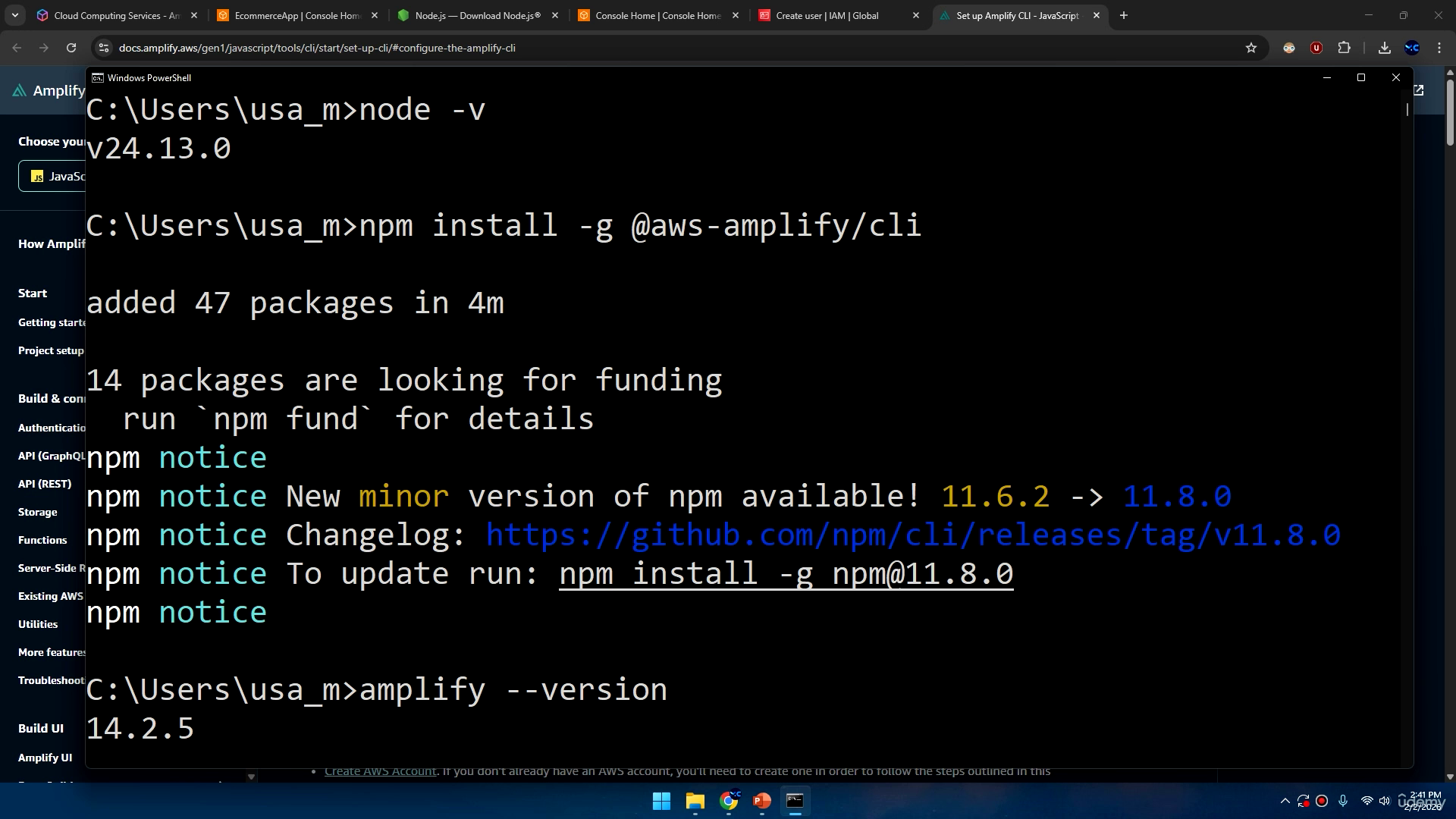Image resolution: width=1456 pixels, height=819 pixels.
Task: Open the volume control tray icon
Action: pyautogui.click(x=1385, y=801)
